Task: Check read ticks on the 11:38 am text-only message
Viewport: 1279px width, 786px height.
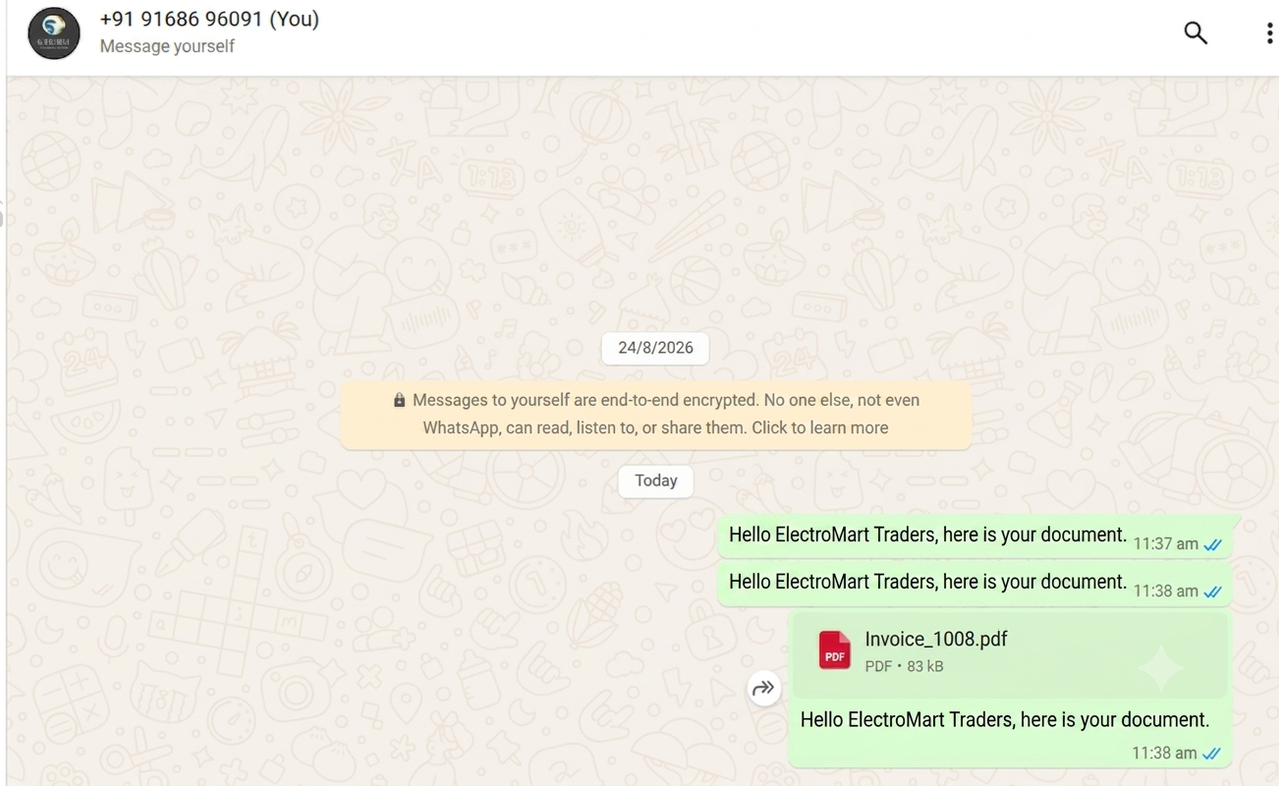Action: pos(1213,592)
